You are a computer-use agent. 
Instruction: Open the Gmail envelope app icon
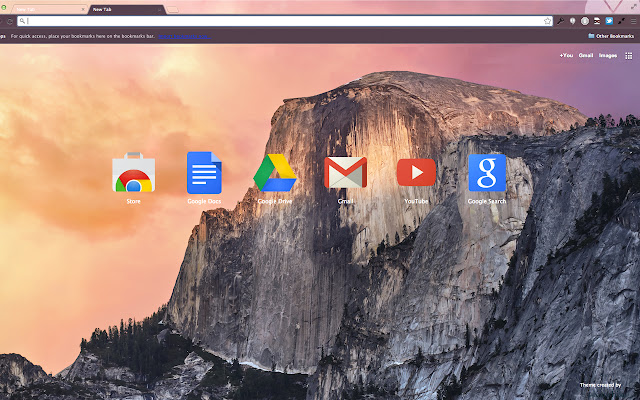[345, 172]
